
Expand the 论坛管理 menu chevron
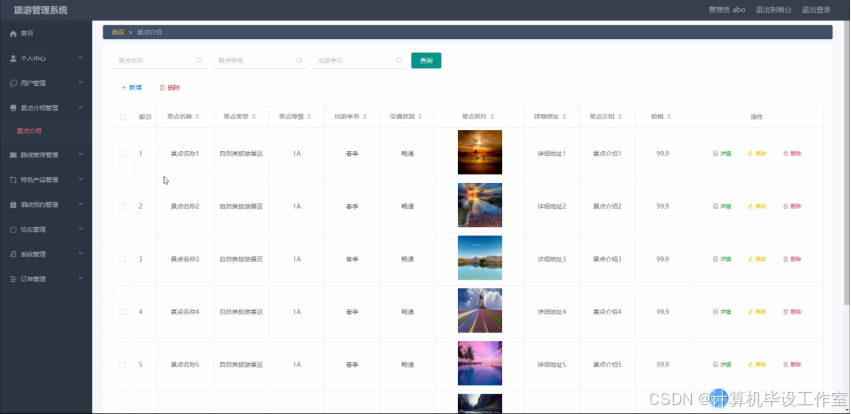tap(80, 229)
